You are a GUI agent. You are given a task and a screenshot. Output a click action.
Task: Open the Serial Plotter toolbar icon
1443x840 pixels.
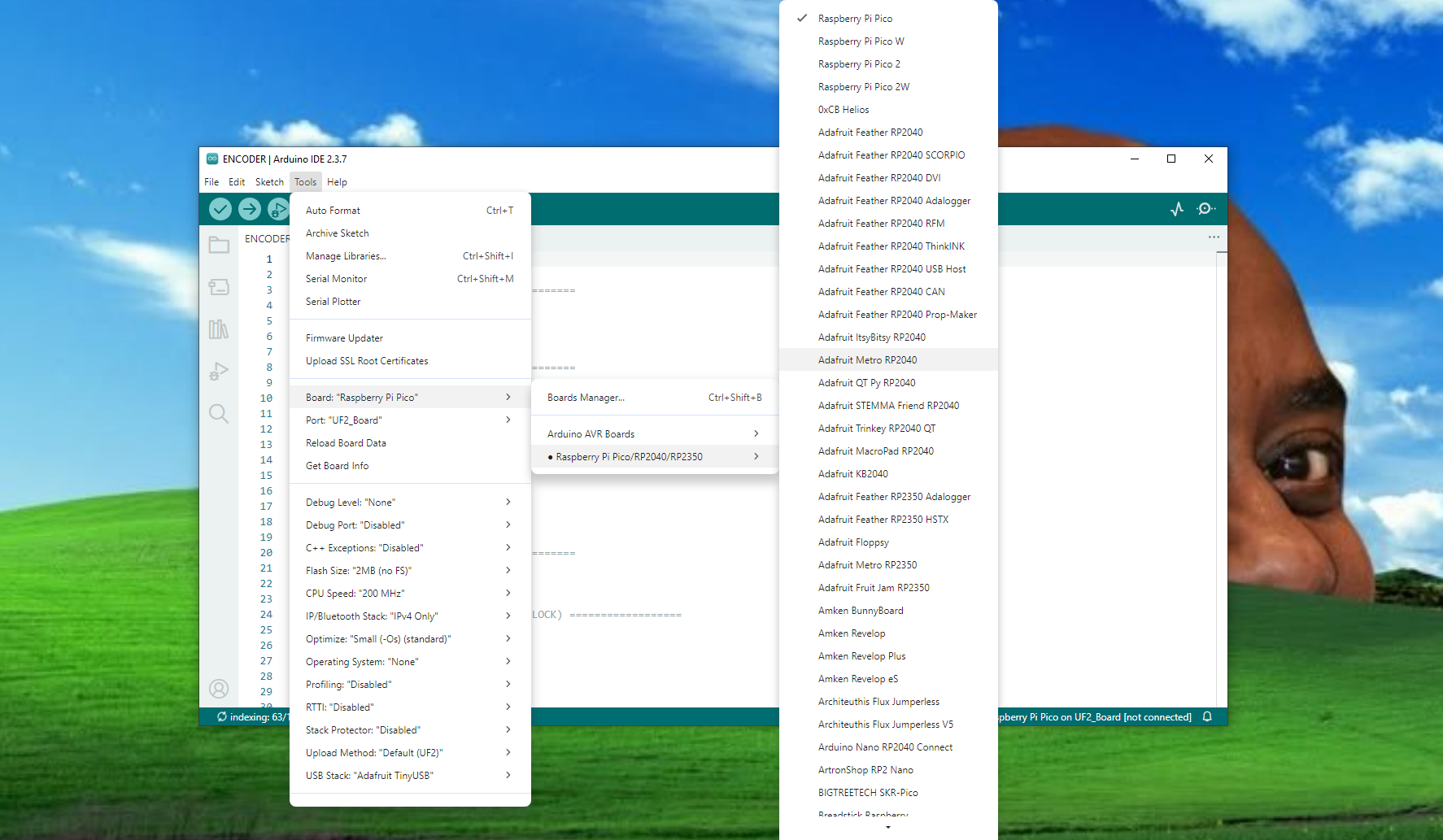coord(1177,209)
